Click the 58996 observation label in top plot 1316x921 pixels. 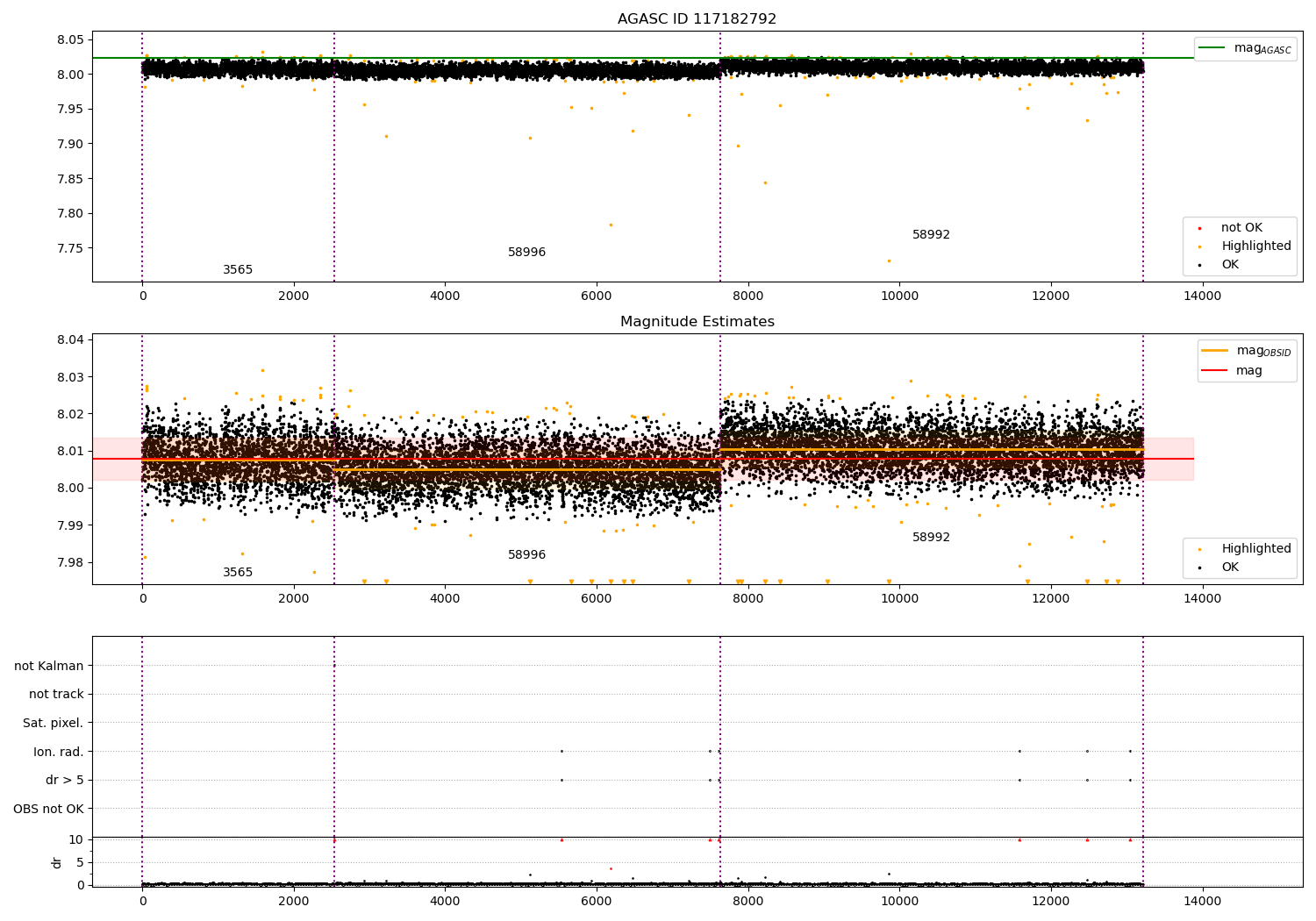pos(526,253)
